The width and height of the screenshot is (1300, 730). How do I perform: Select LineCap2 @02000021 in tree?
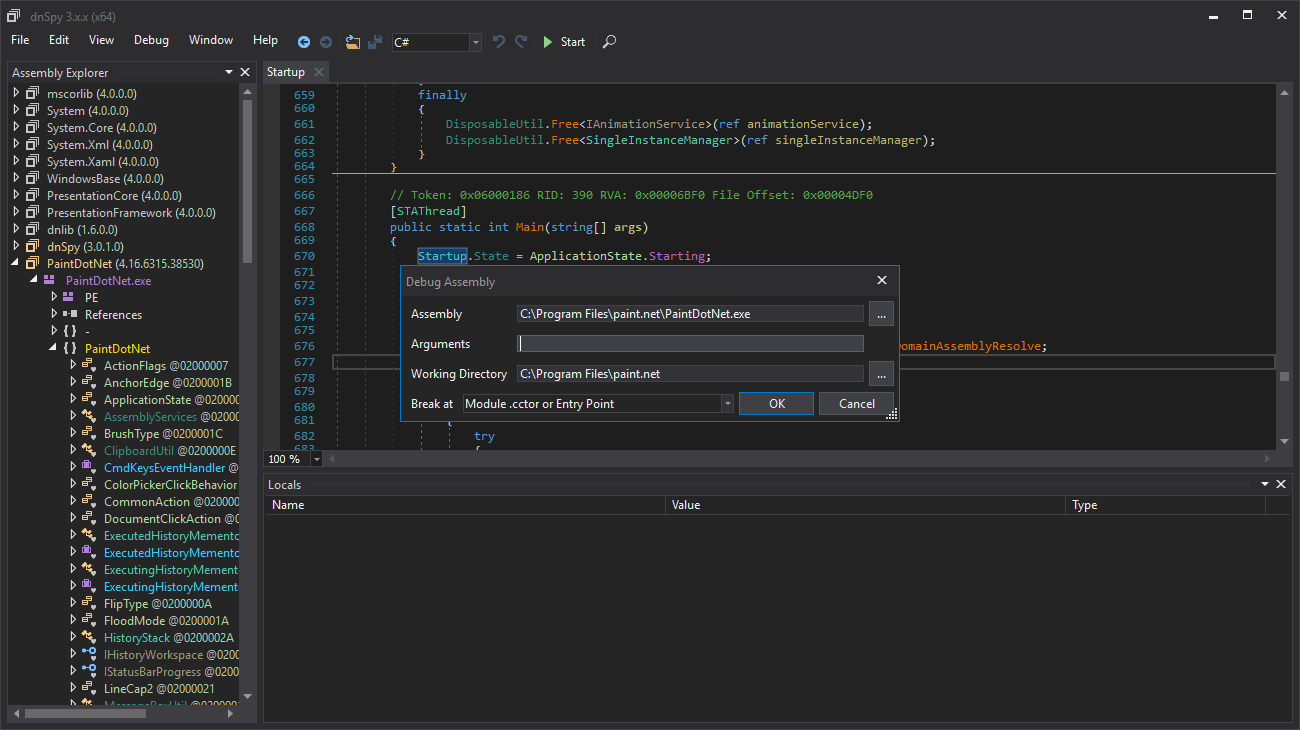pos(159,689)
